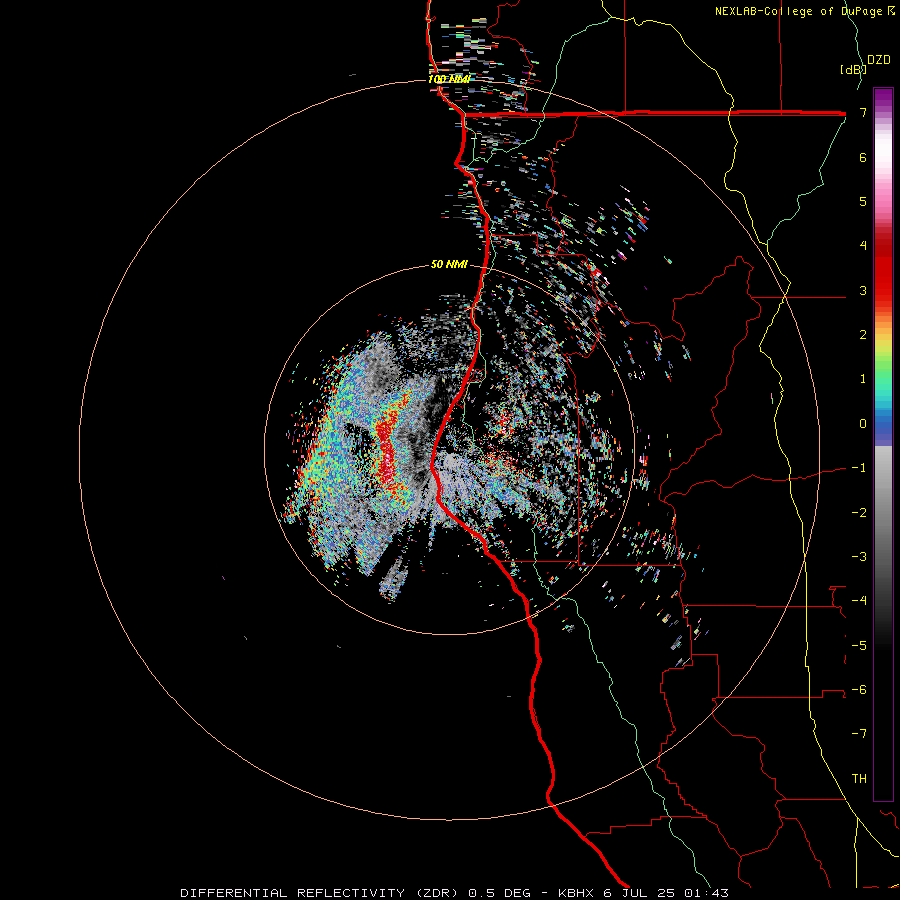Click the positive 5 scale tick label

863,201
